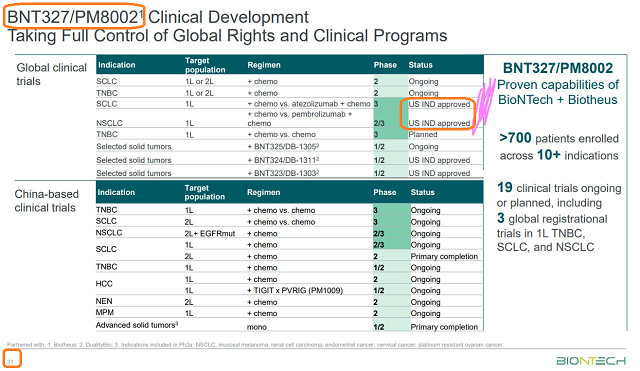Select the '+ chemo vs. atezolizumab + chemo' regimen cell
This screenshot has width=640, height=371.
point(309,104)
